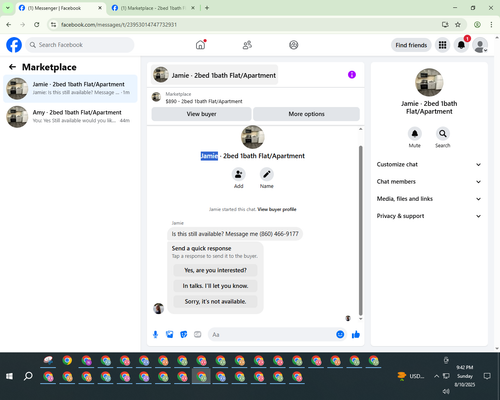Screen dimensions: 500x400
Task: Switch to the Marketplace - 2bed 1bath tab
Action: 154,8
